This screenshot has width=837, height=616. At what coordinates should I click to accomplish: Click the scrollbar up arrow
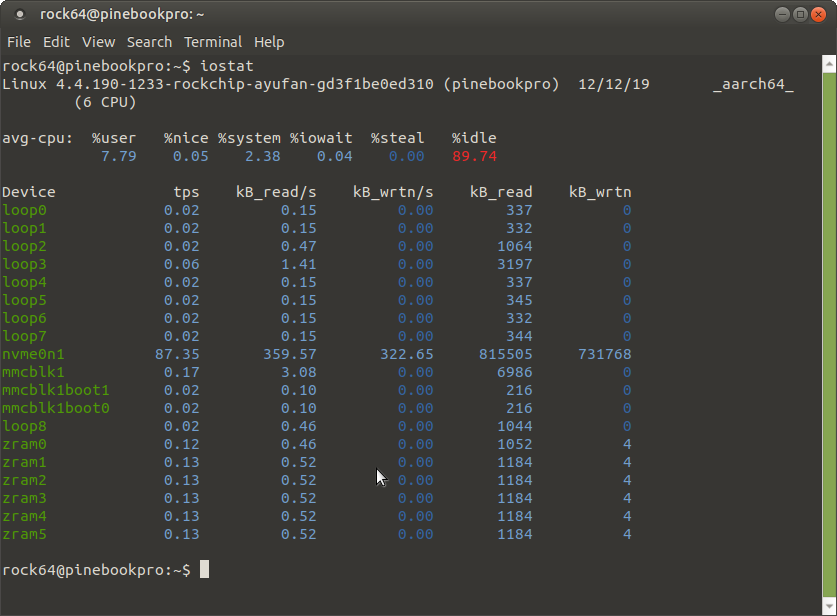coord(828,64)
